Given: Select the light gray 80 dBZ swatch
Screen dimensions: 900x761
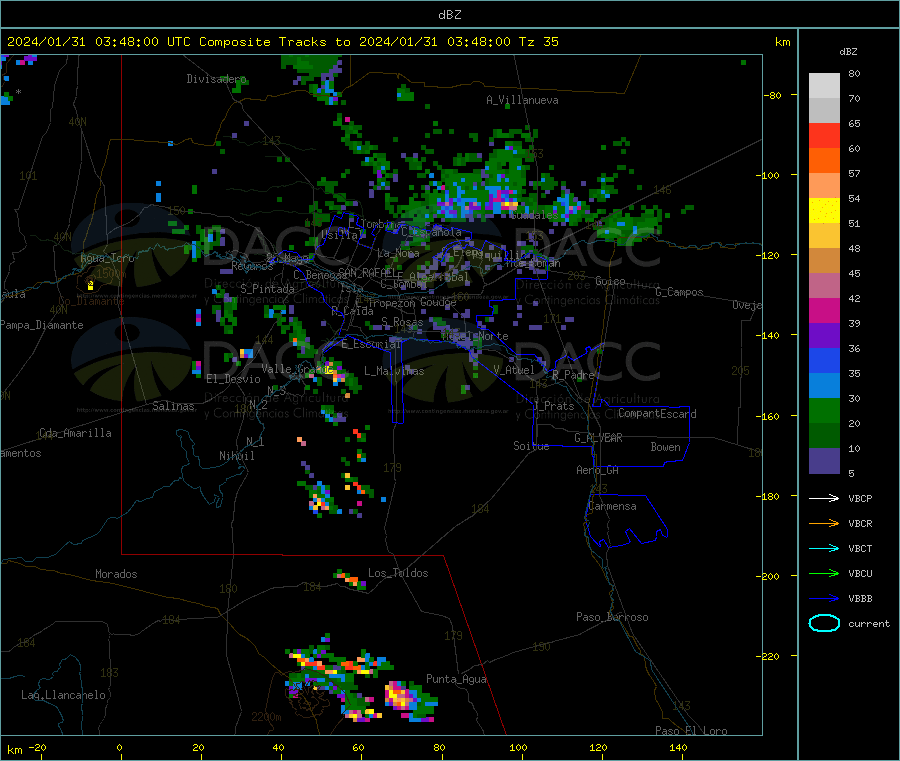Looking at the screenshot, I should pos(824,86).
